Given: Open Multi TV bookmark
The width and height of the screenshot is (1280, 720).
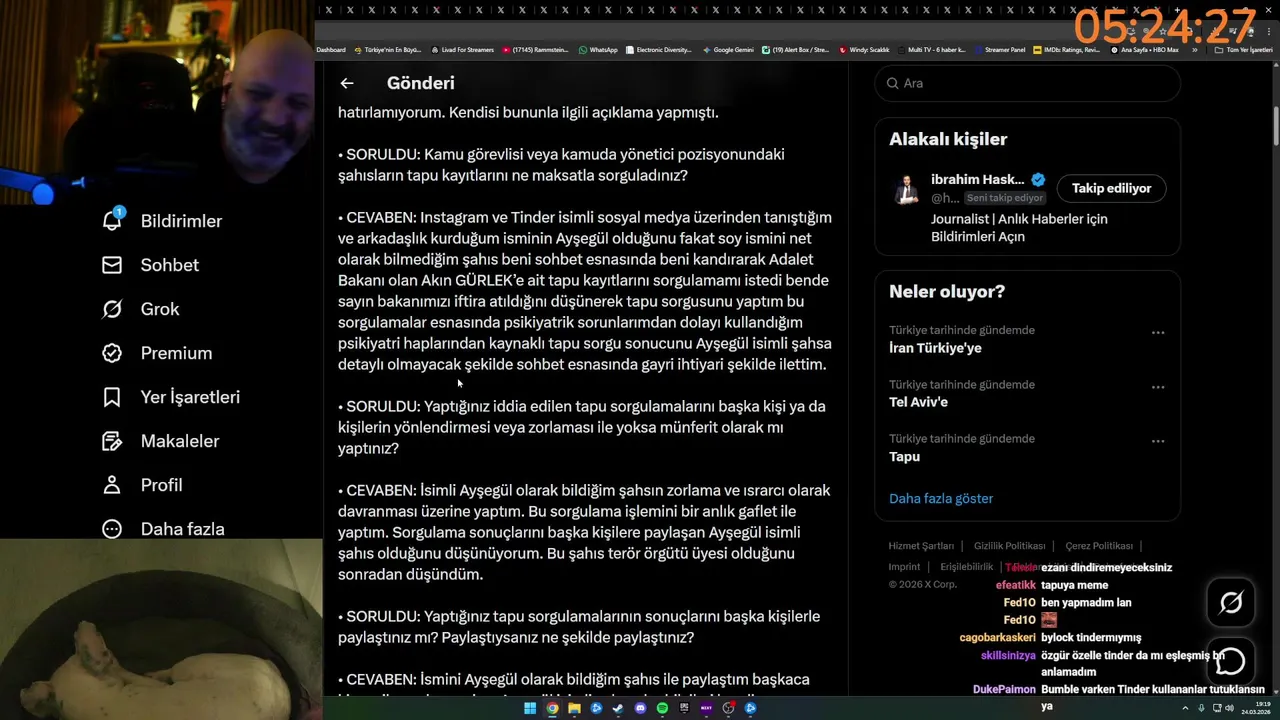Looking at the screenshot, I should point(931,49).
